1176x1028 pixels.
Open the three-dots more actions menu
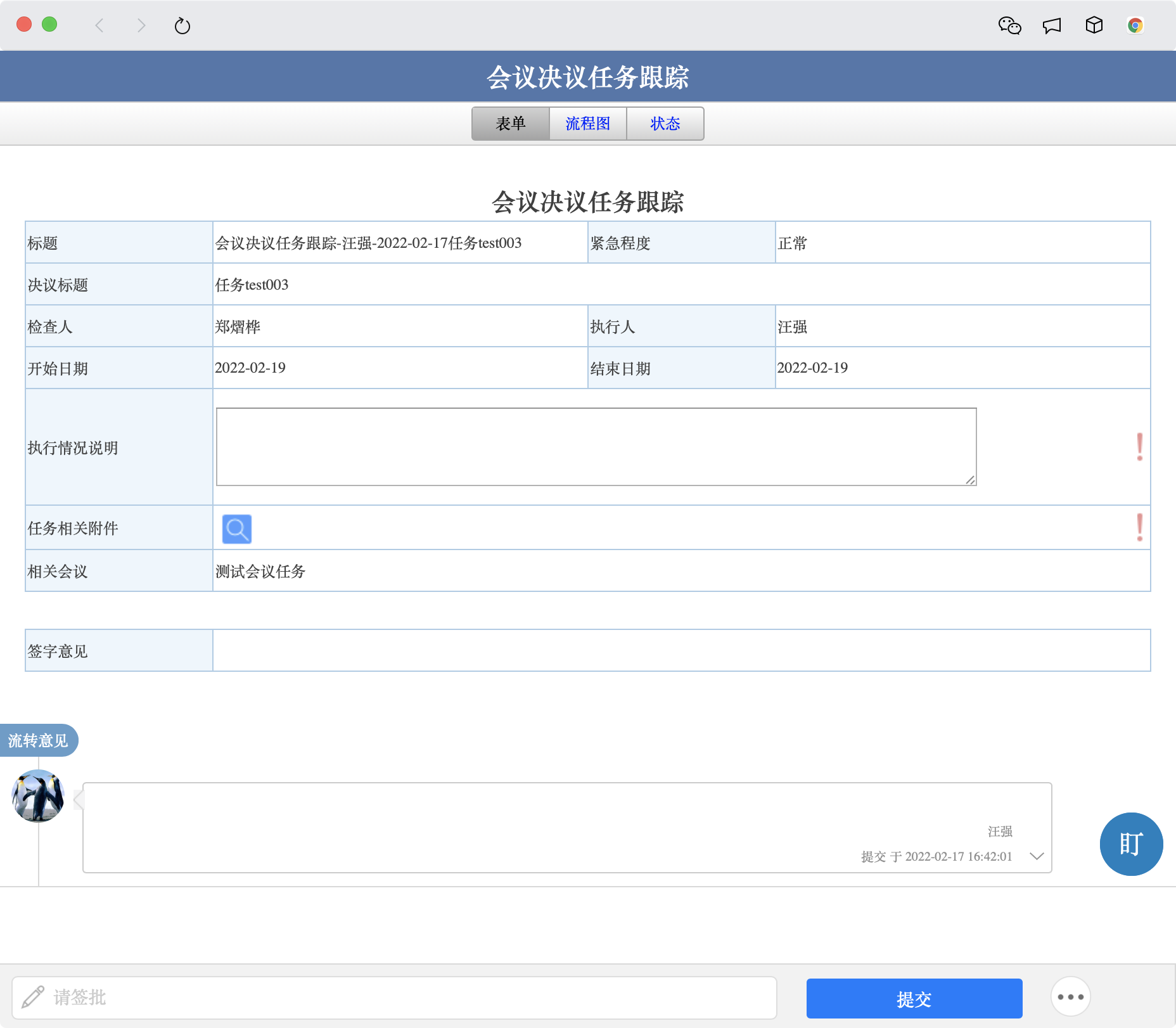1070,997
